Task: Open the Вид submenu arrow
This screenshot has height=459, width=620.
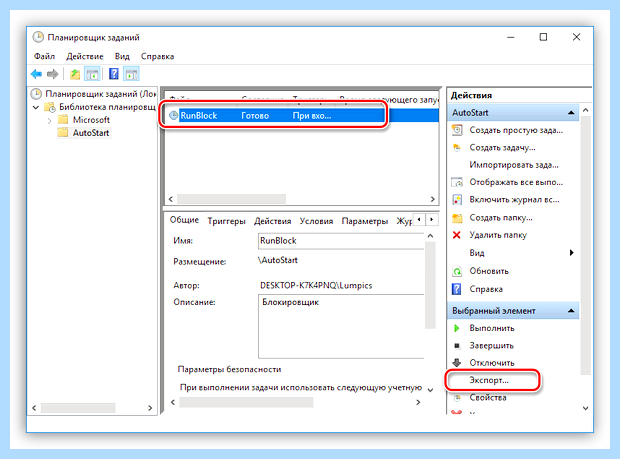Action: (x=571, y=253)
